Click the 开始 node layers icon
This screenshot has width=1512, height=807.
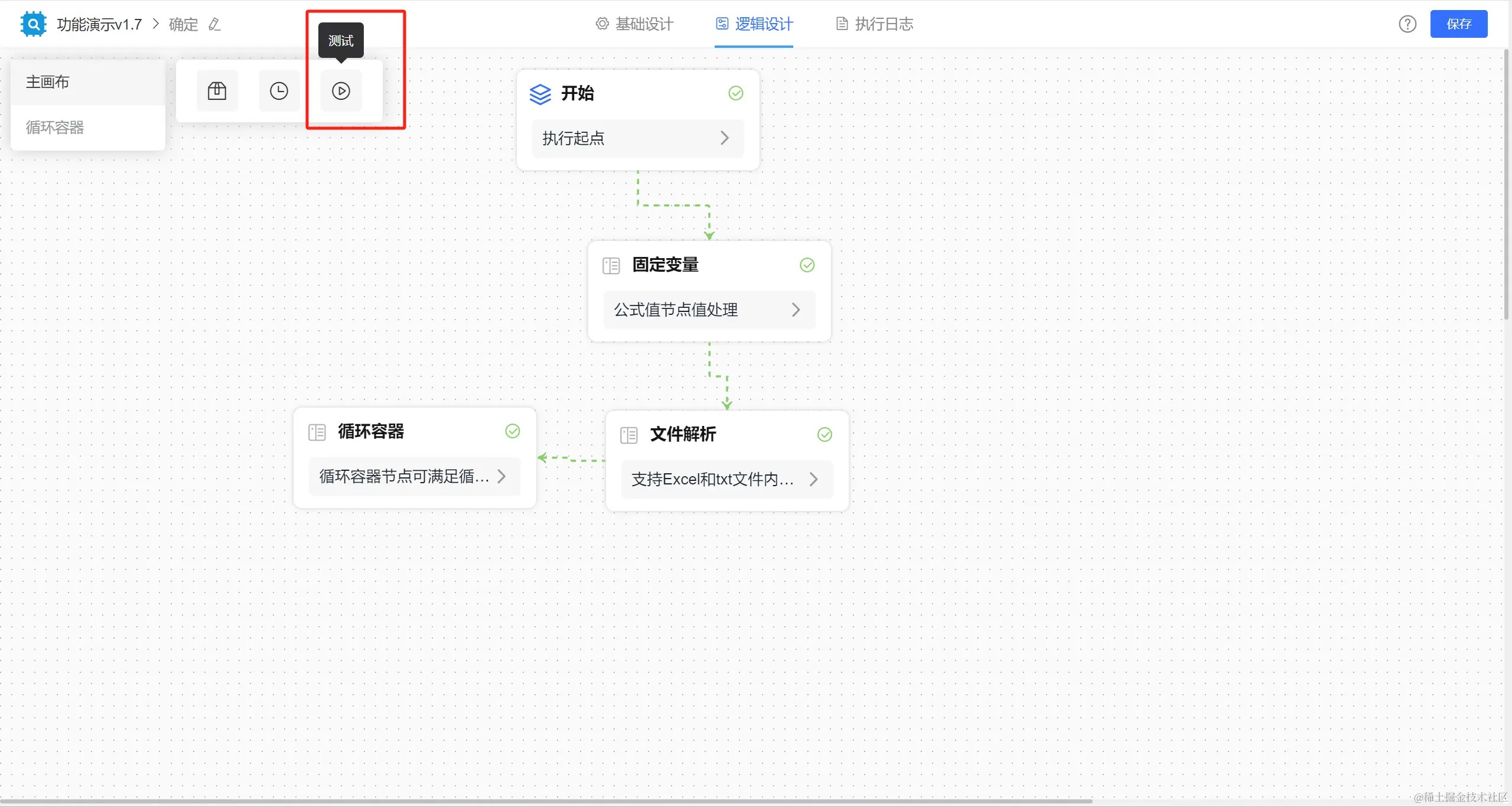pyautogui.click(x=540, y=94)
